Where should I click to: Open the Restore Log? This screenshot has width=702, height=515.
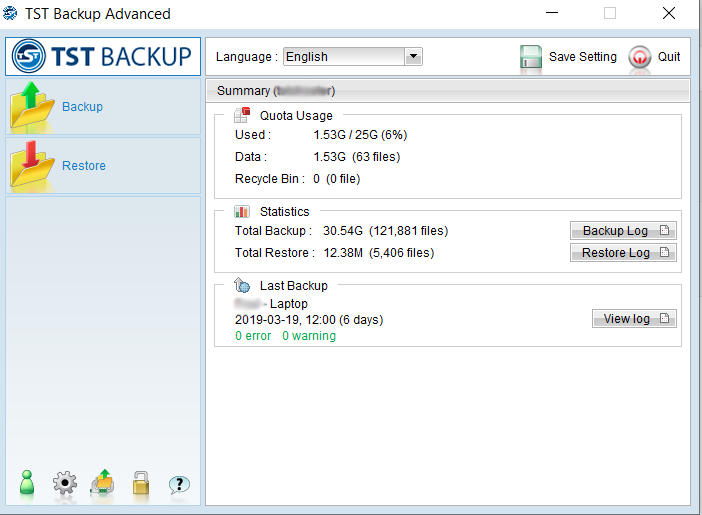[623, 253]
